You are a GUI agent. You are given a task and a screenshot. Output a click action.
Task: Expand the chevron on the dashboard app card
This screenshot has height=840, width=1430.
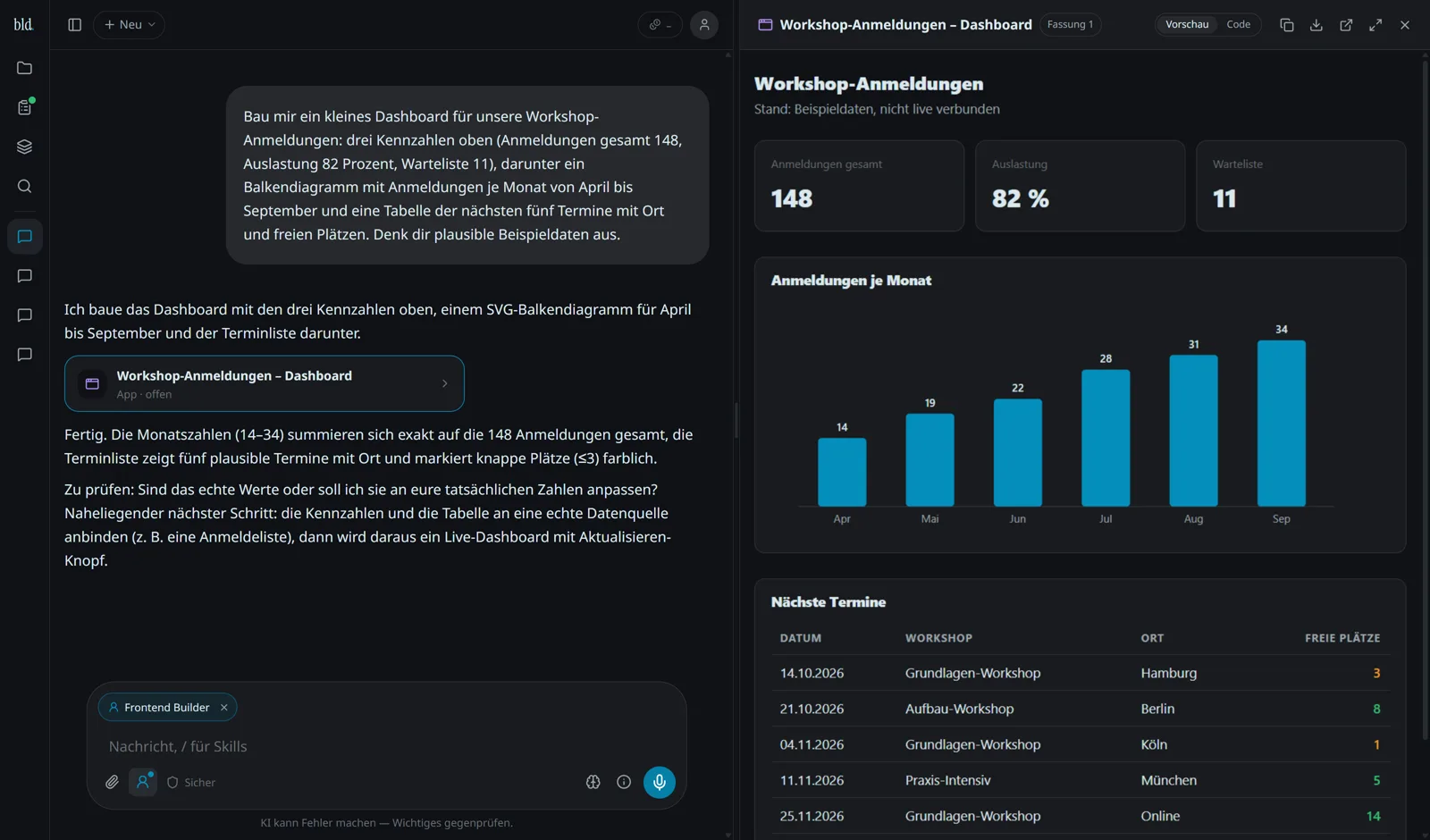tap(445, 384)
